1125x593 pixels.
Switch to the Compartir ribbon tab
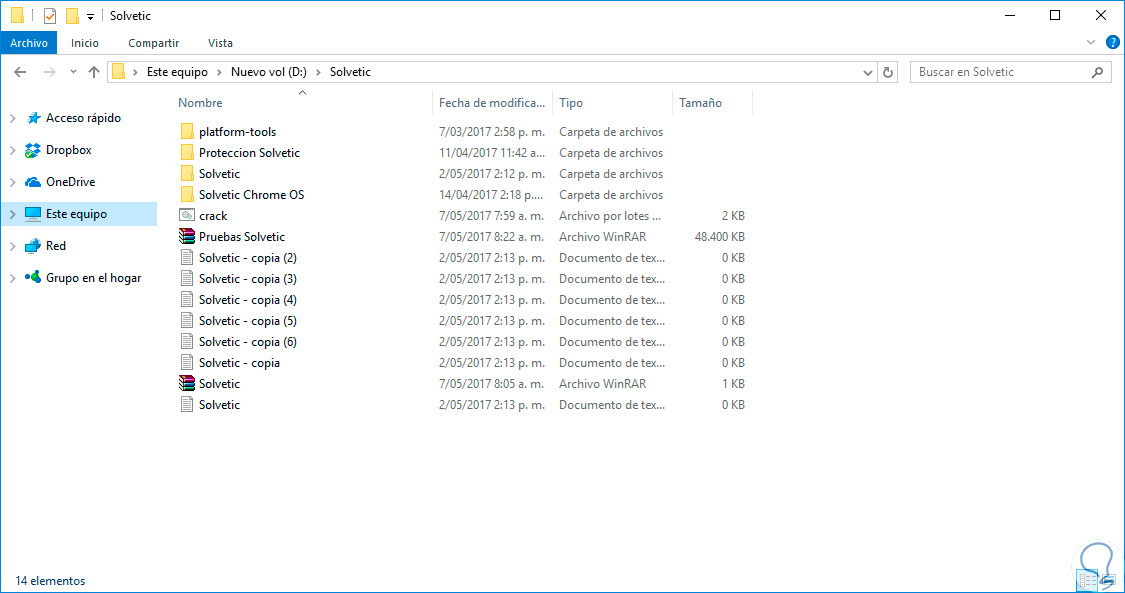click(x=154, y=43)
